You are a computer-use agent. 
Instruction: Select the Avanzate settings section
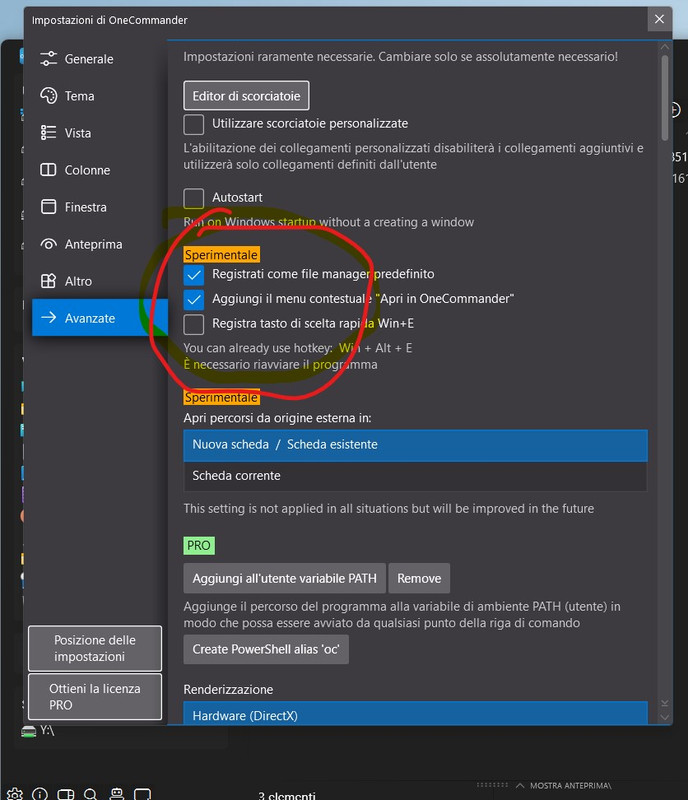point(100,318)
